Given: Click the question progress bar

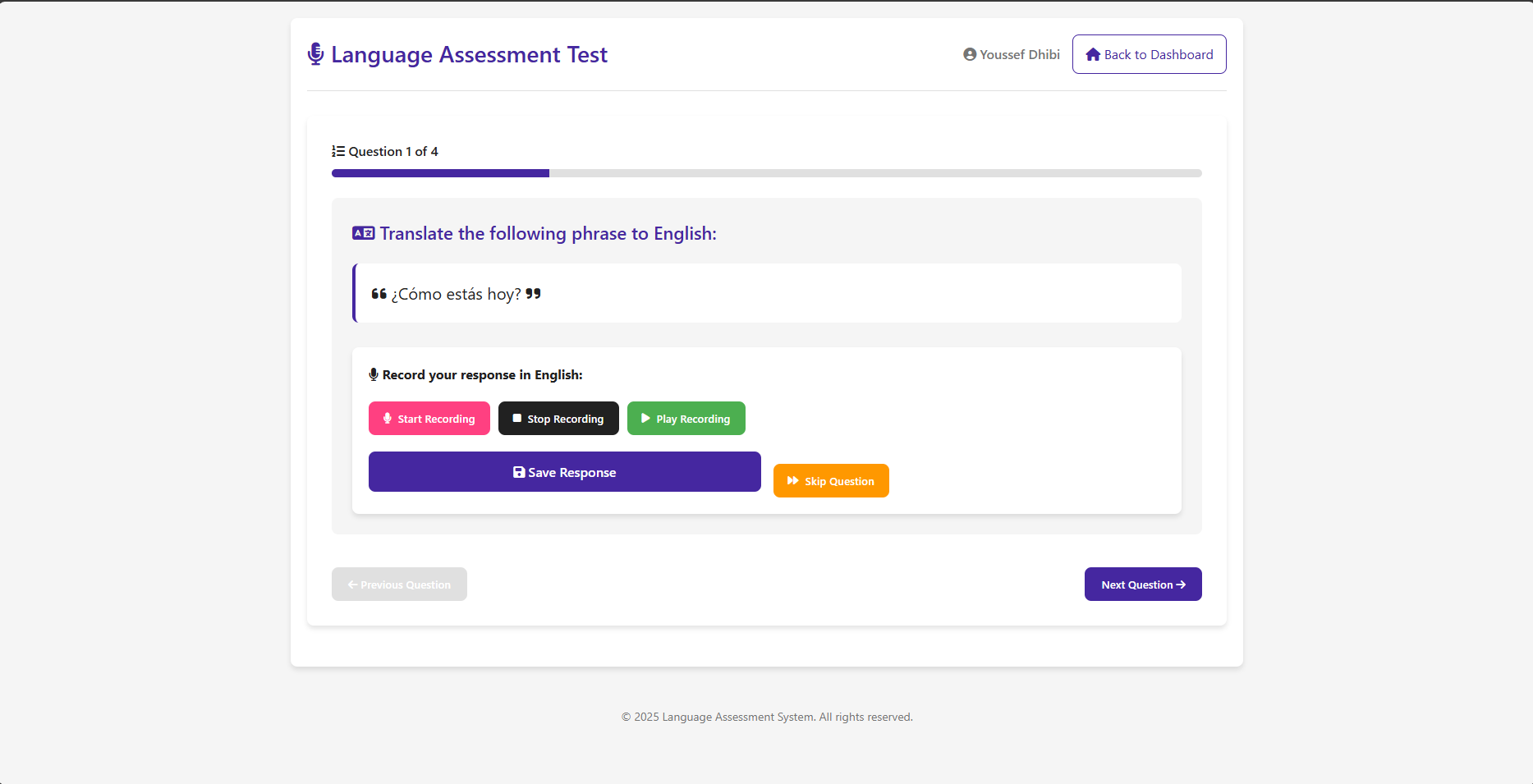Looking at the screenshot, I should [766, 173].
